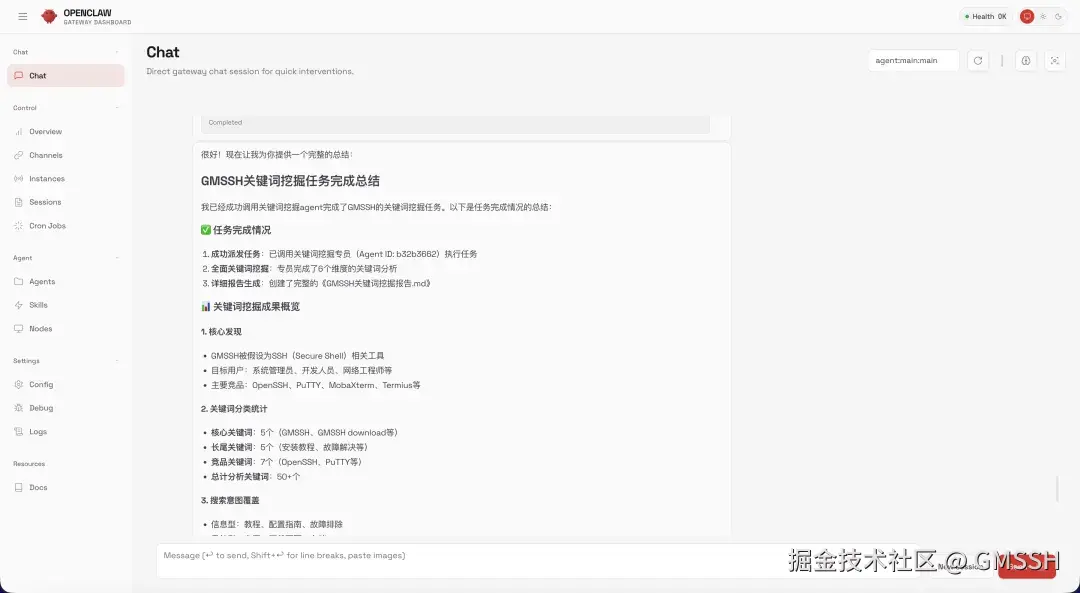
Task: Click the '3. 搜索意图覆盖' heading
Action: click(x=229, y=501)
